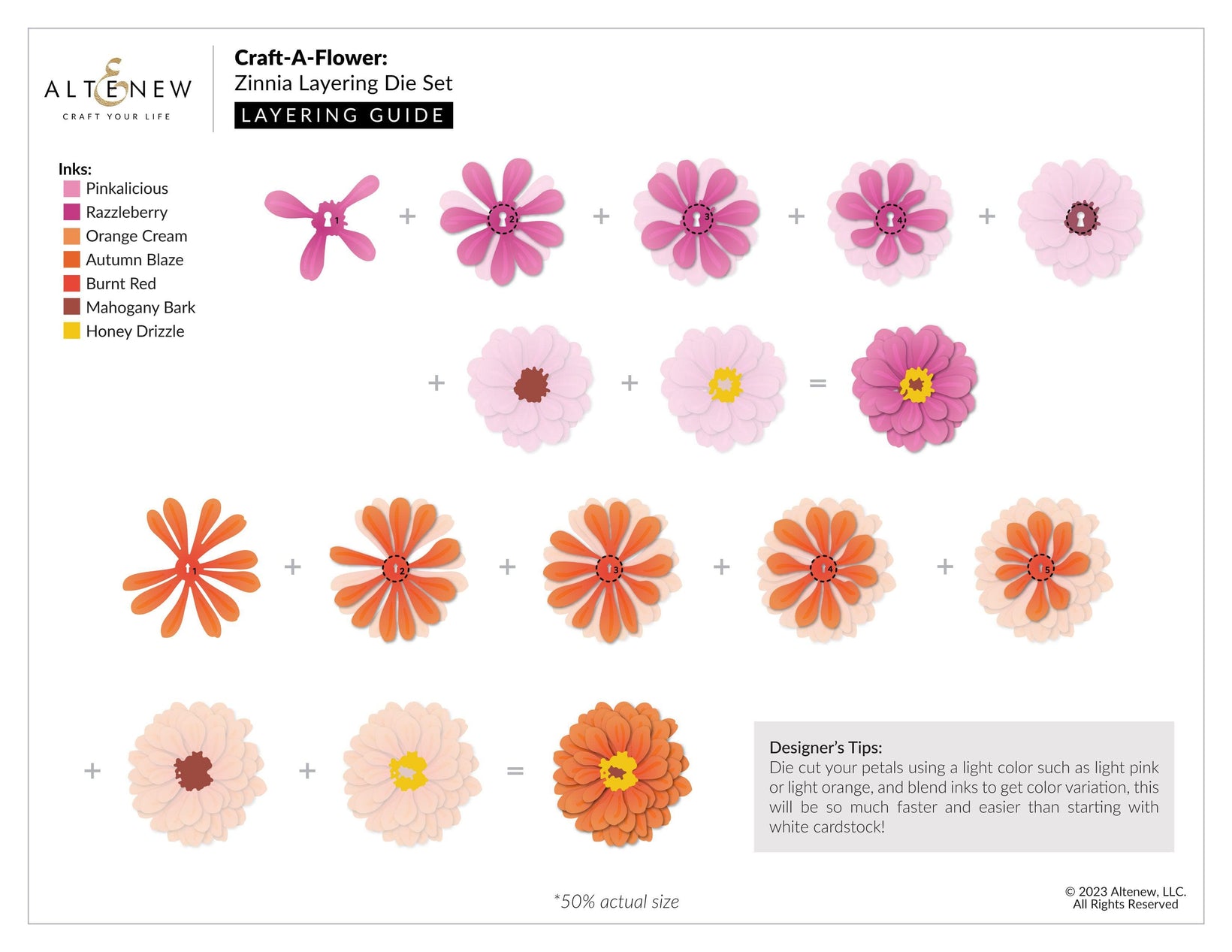This screenshot has height=952, width=1232.
Task: Select the Burnt Red ink swatch
Action: 71,284
